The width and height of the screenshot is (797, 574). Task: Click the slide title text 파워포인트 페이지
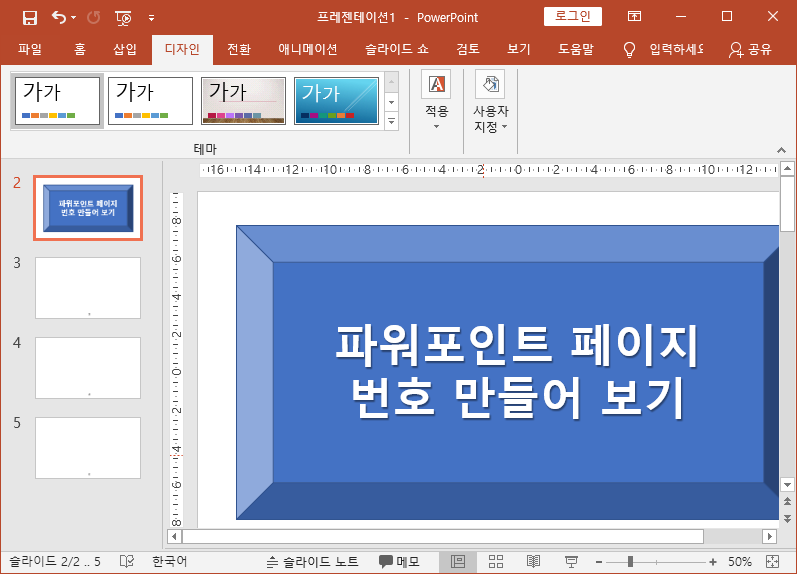click(x=517, y=346)
